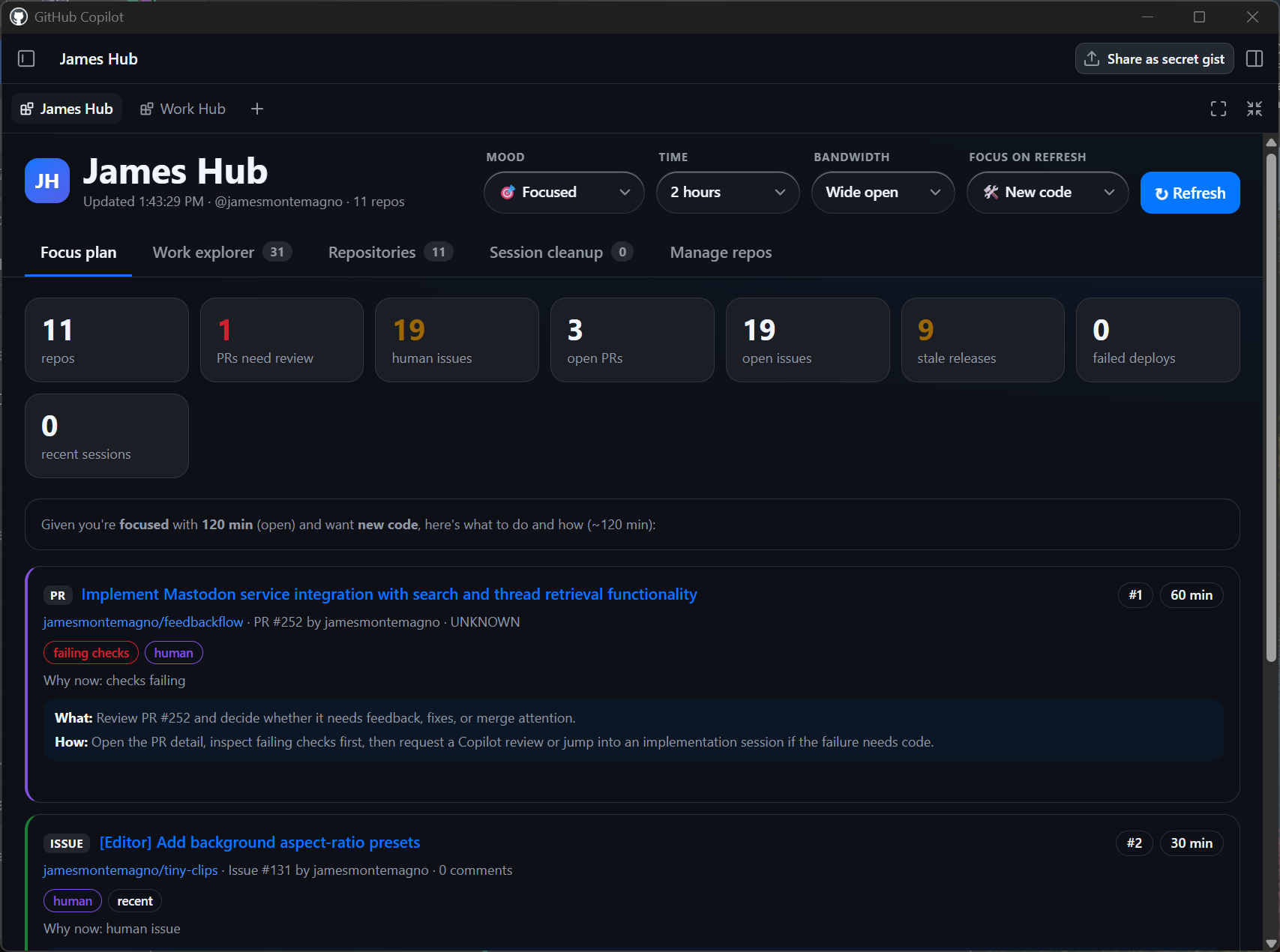1280x952 pixels.
Task: Click the PR type label badge
Action: [58, 595]
